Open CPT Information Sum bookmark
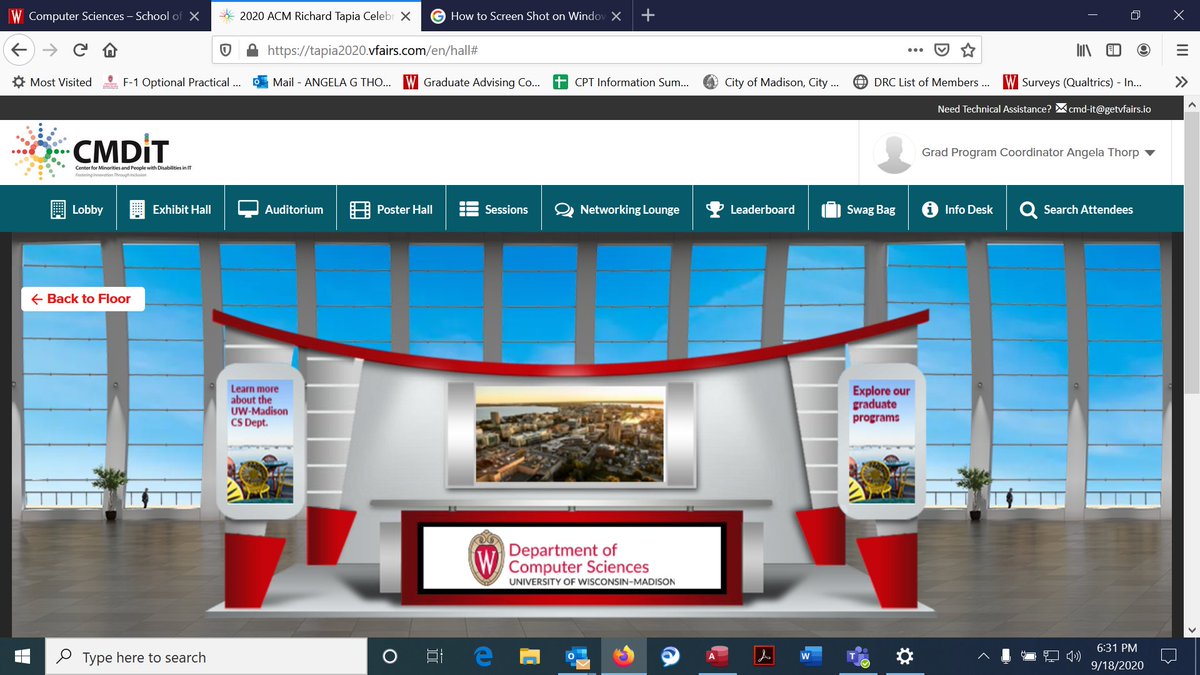Viewport: 1200px width, 675px height. point(622,82)
